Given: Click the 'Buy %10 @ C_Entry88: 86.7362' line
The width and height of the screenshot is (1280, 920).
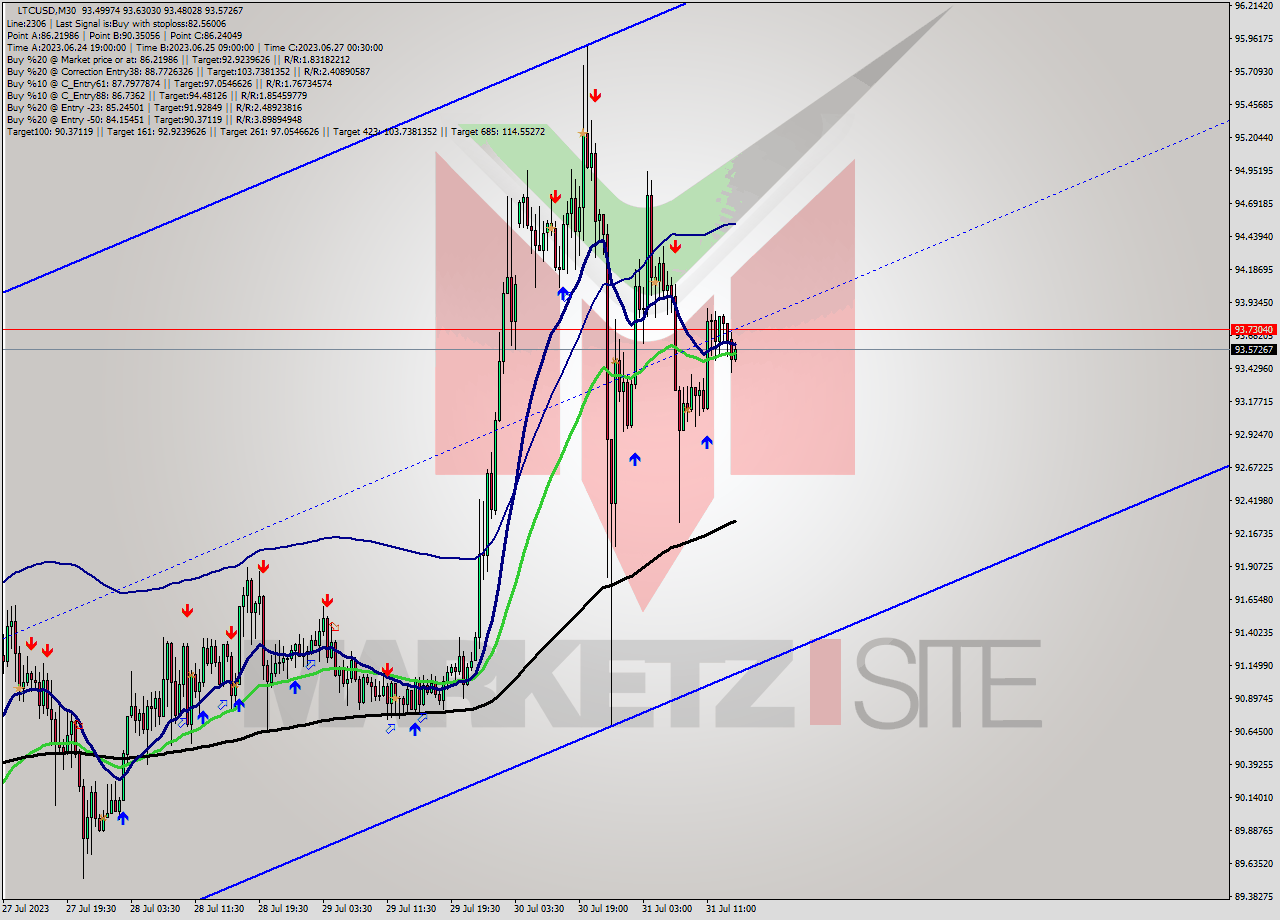Looking at the screenshot, I should (156, 95).
